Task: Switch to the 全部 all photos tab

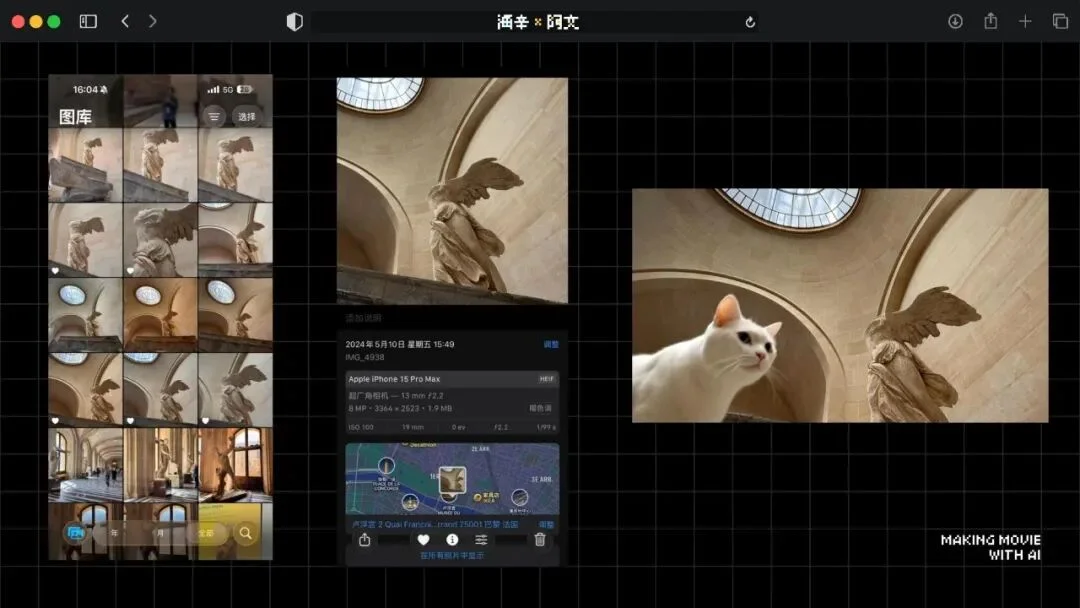Action: tap(205, 534)
